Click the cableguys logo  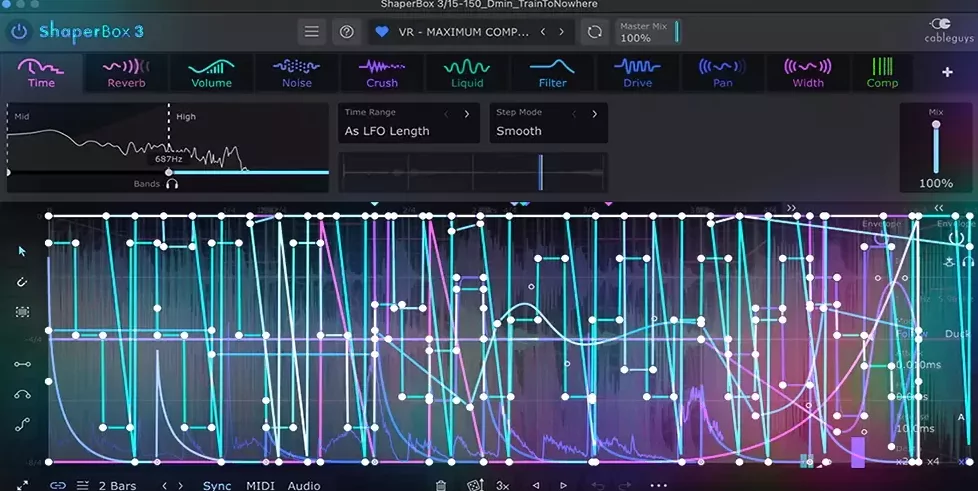(948, 31)
